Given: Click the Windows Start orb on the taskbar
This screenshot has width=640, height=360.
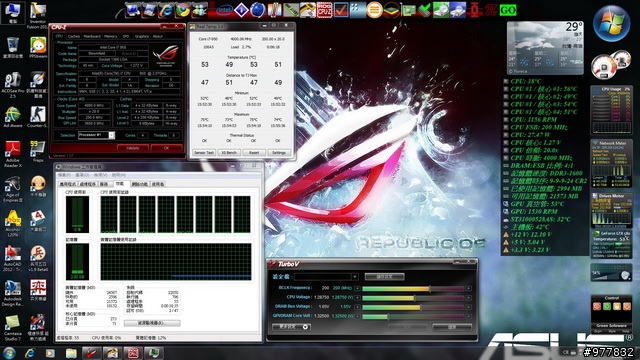Looking at the screenshot, I should click(9, 353).
